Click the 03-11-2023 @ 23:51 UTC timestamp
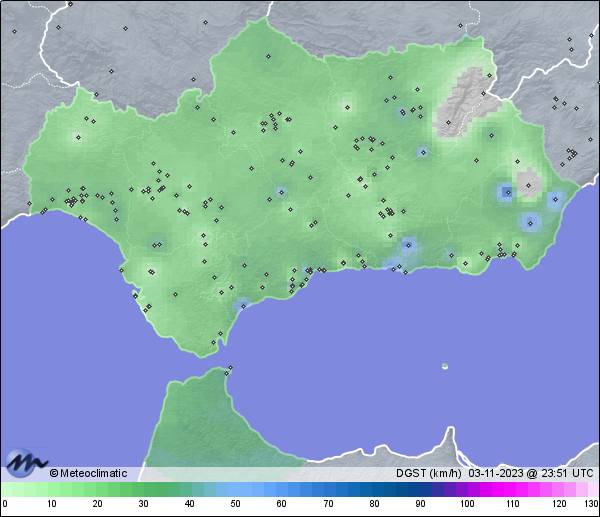 click(x=532, y=473)
